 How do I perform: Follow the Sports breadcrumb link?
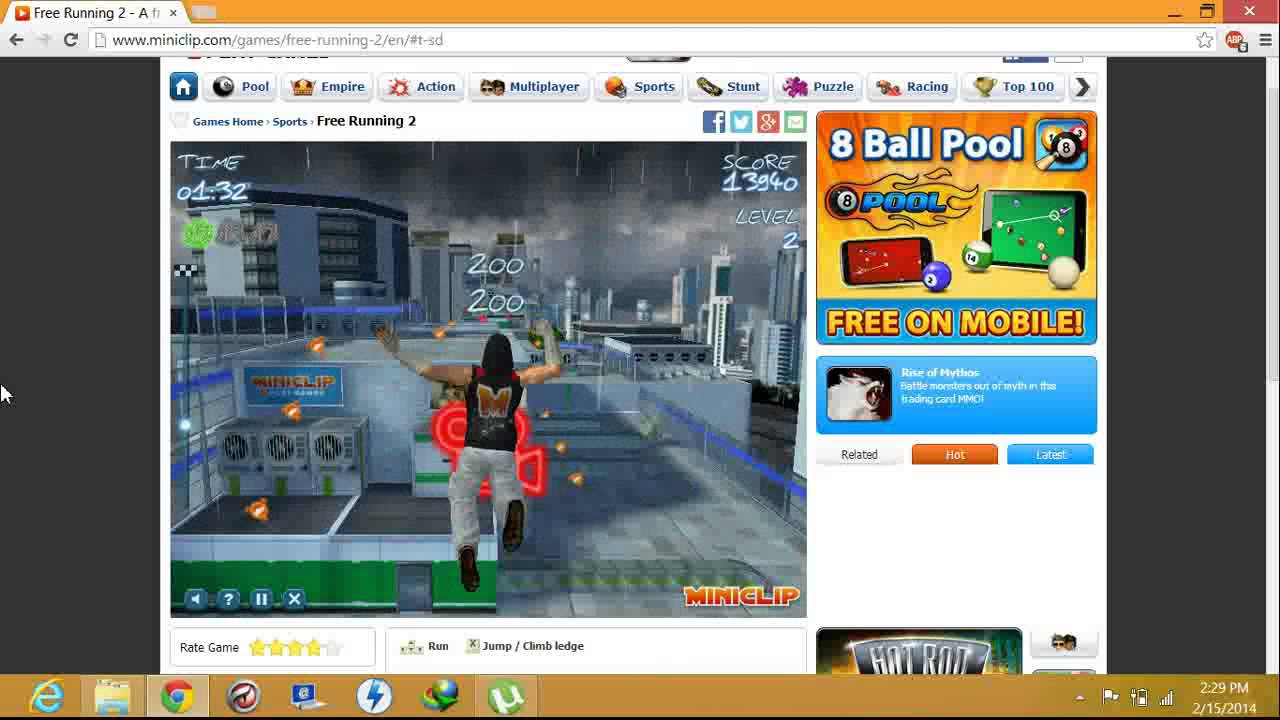tap(290, 121)
